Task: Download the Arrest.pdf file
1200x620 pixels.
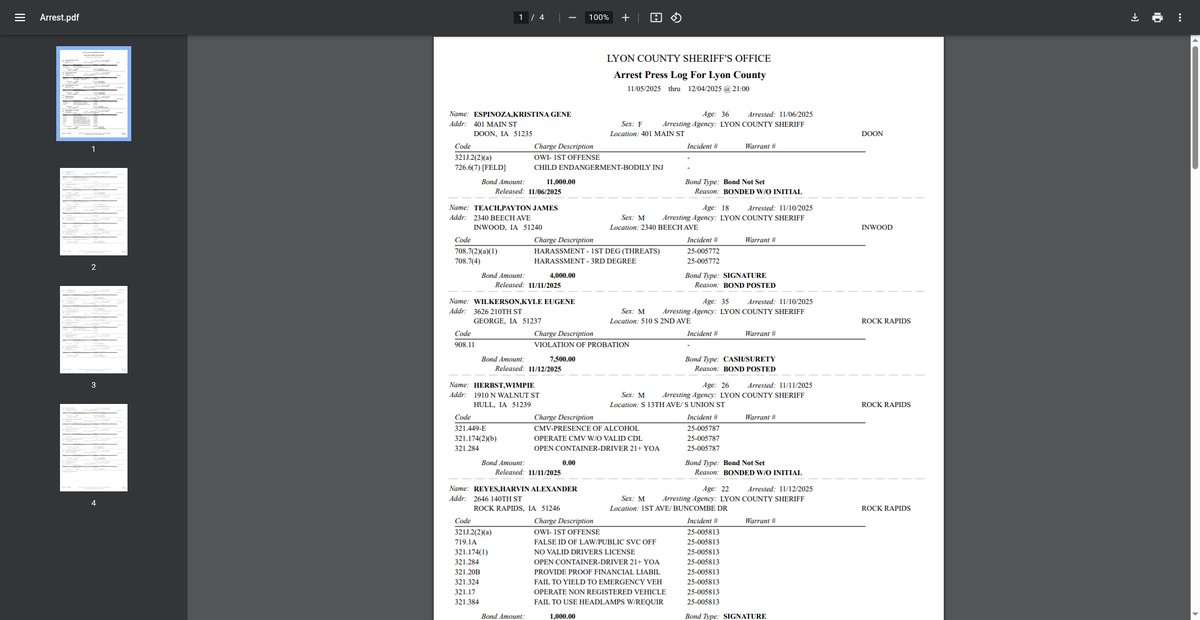Action: coord(1135,18)
